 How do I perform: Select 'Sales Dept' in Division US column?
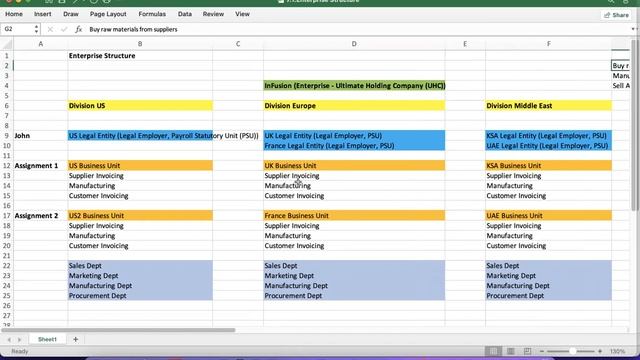coord(140,266)
